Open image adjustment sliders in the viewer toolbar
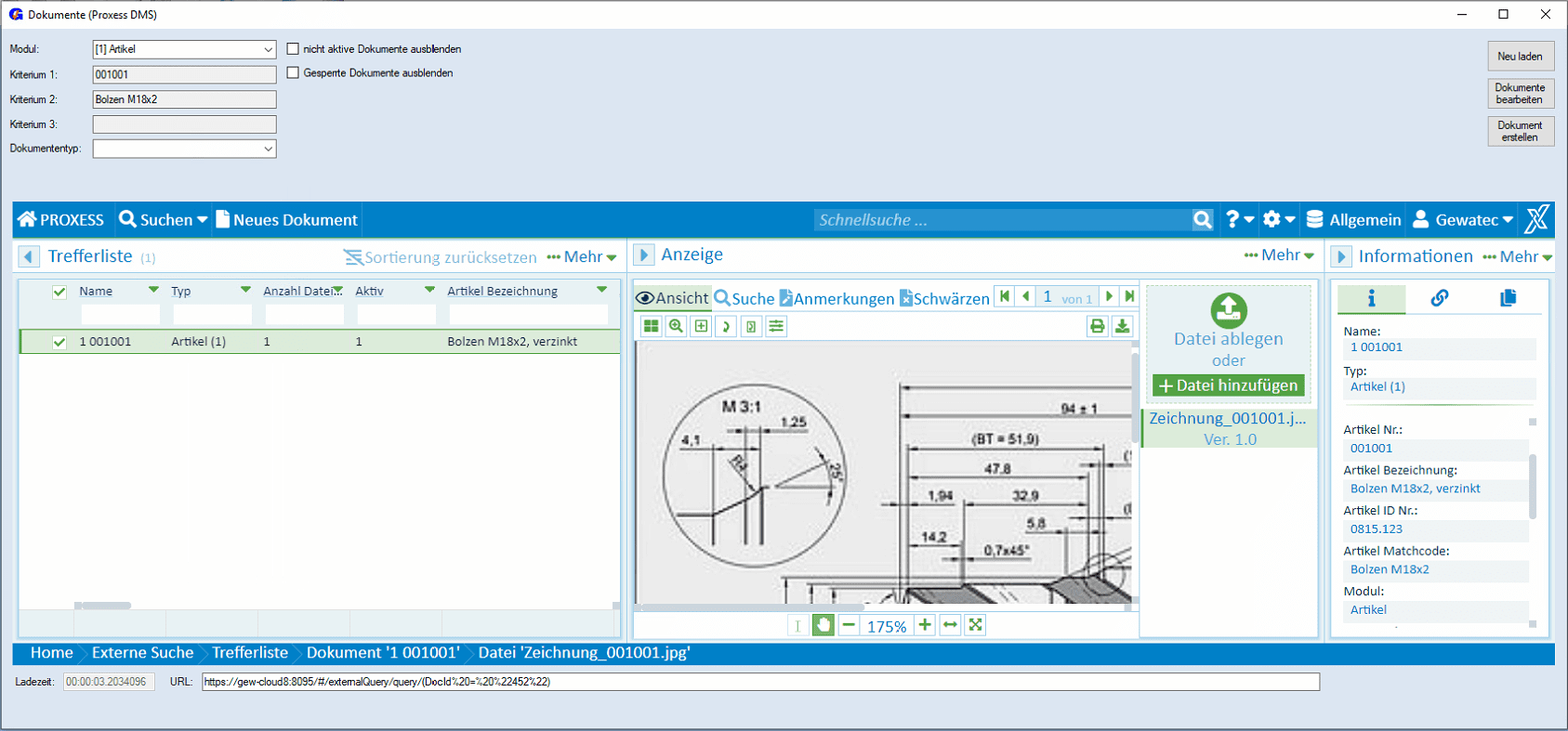The height and width of the screenshot is (731, 1568). click(x=777, y=326)
